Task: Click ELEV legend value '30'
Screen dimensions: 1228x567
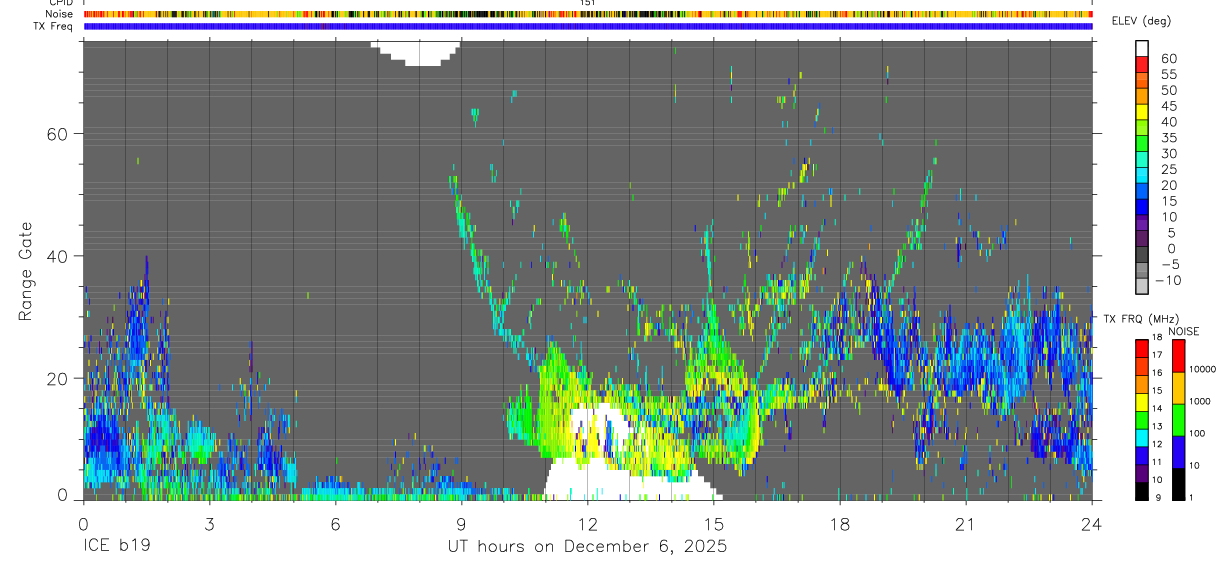Action: point(1167,154)
